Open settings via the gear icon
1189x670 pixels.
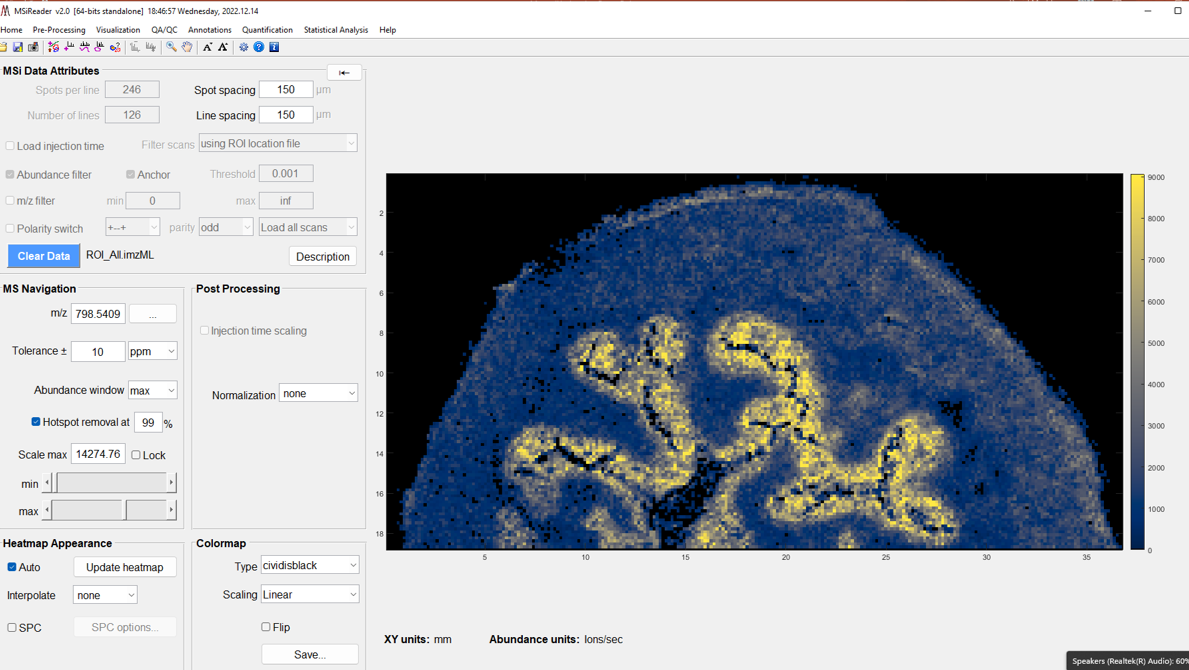(243, 47)
